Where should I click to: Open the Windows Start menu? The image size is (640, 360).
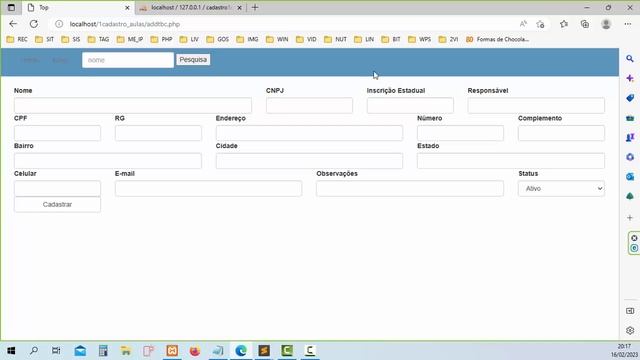(x=11, y=351)
